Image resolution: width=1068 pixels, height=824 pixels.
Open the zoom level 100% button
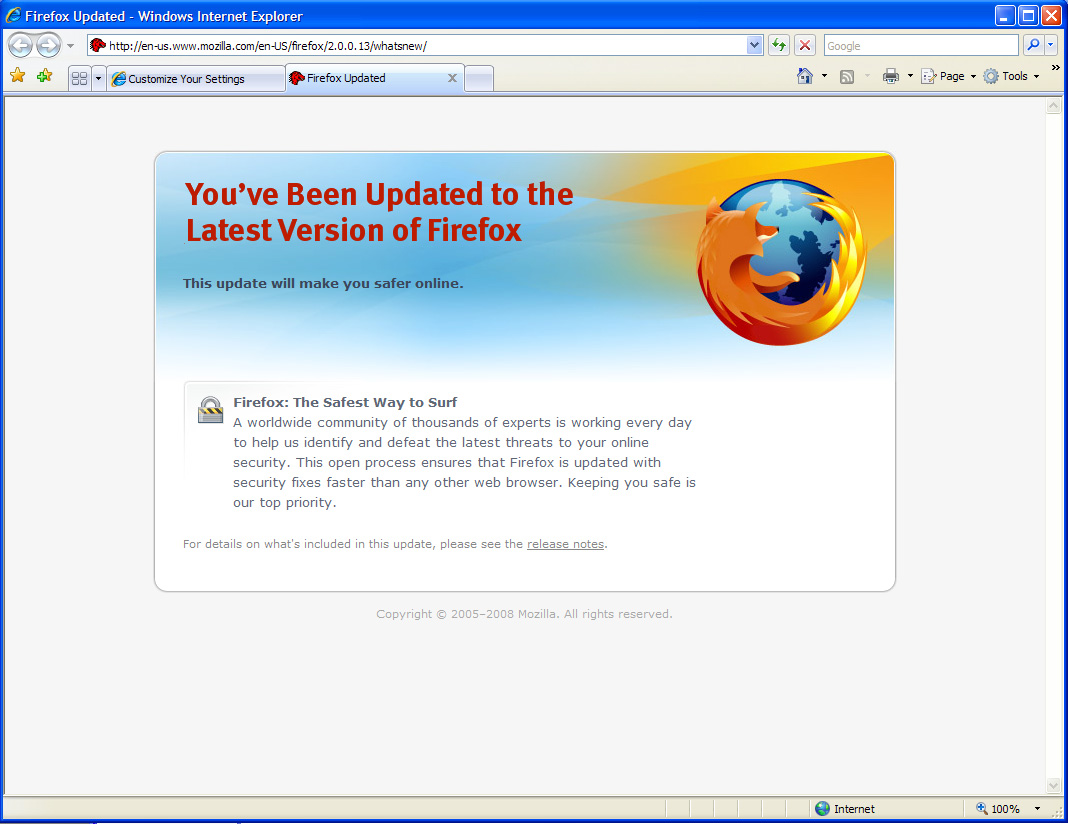coord(998,809)
